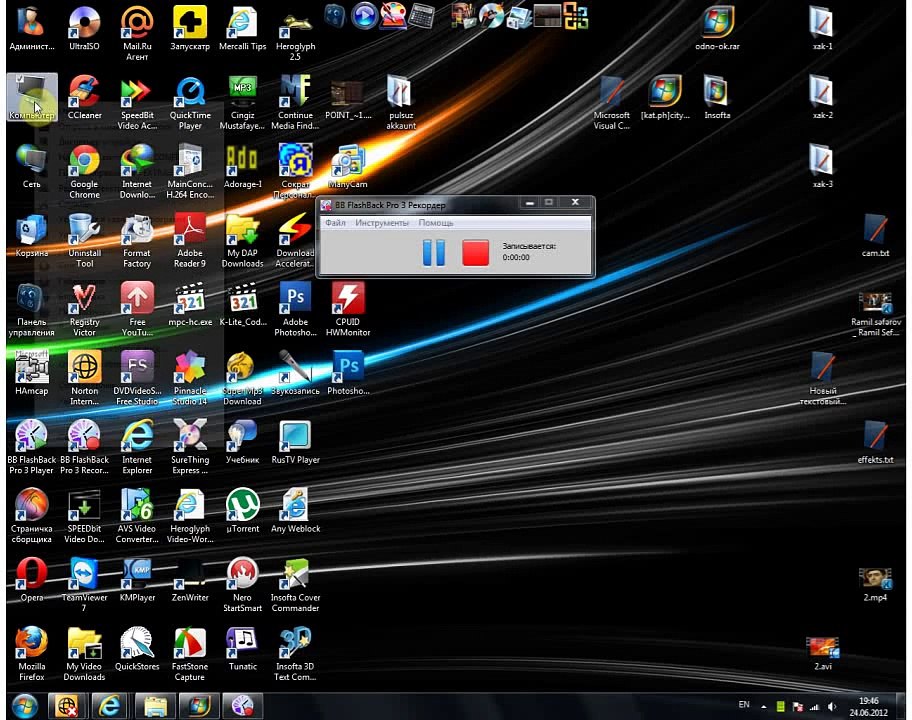Open the Помощь menu
The height and width of the screenshot is (720, 912).
pos(436,223)
